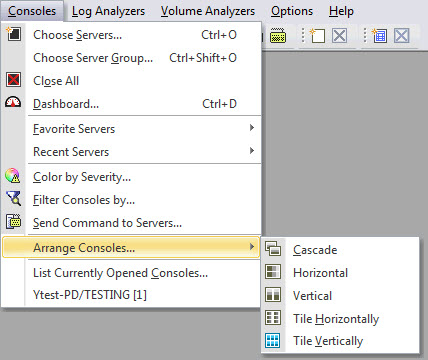Image resolution: width=428 pixels, height=360 pixels.
Task: Open the Log Analyzers menu
Action: coord(108,11)
